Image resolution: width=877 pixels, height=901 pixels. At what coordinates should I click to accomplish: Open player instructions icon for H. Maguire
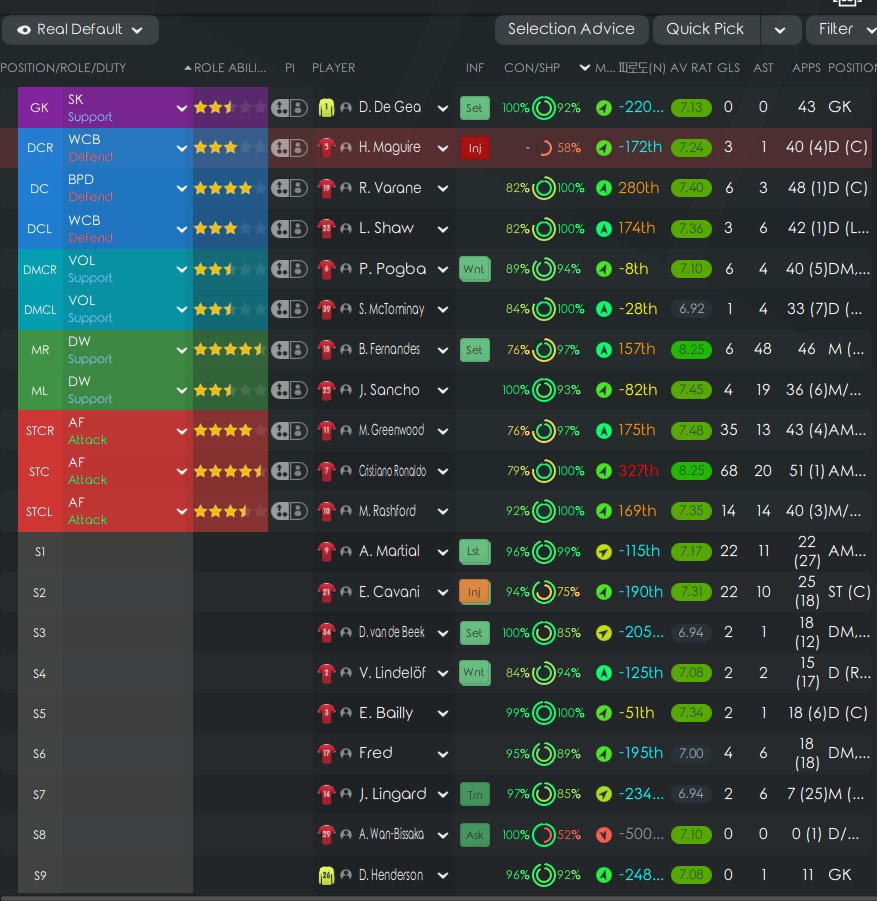coord(289,148)
